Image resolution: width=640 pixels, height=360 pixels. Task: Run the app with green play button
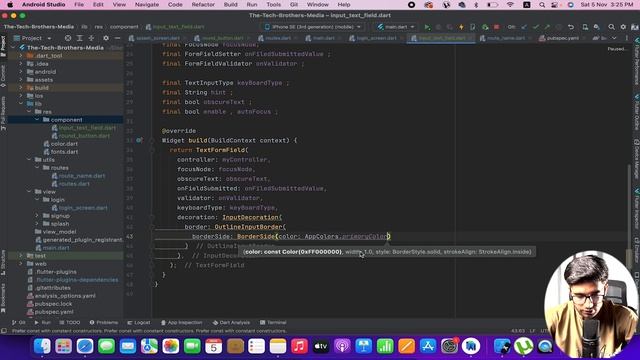[x=427, y=27]
